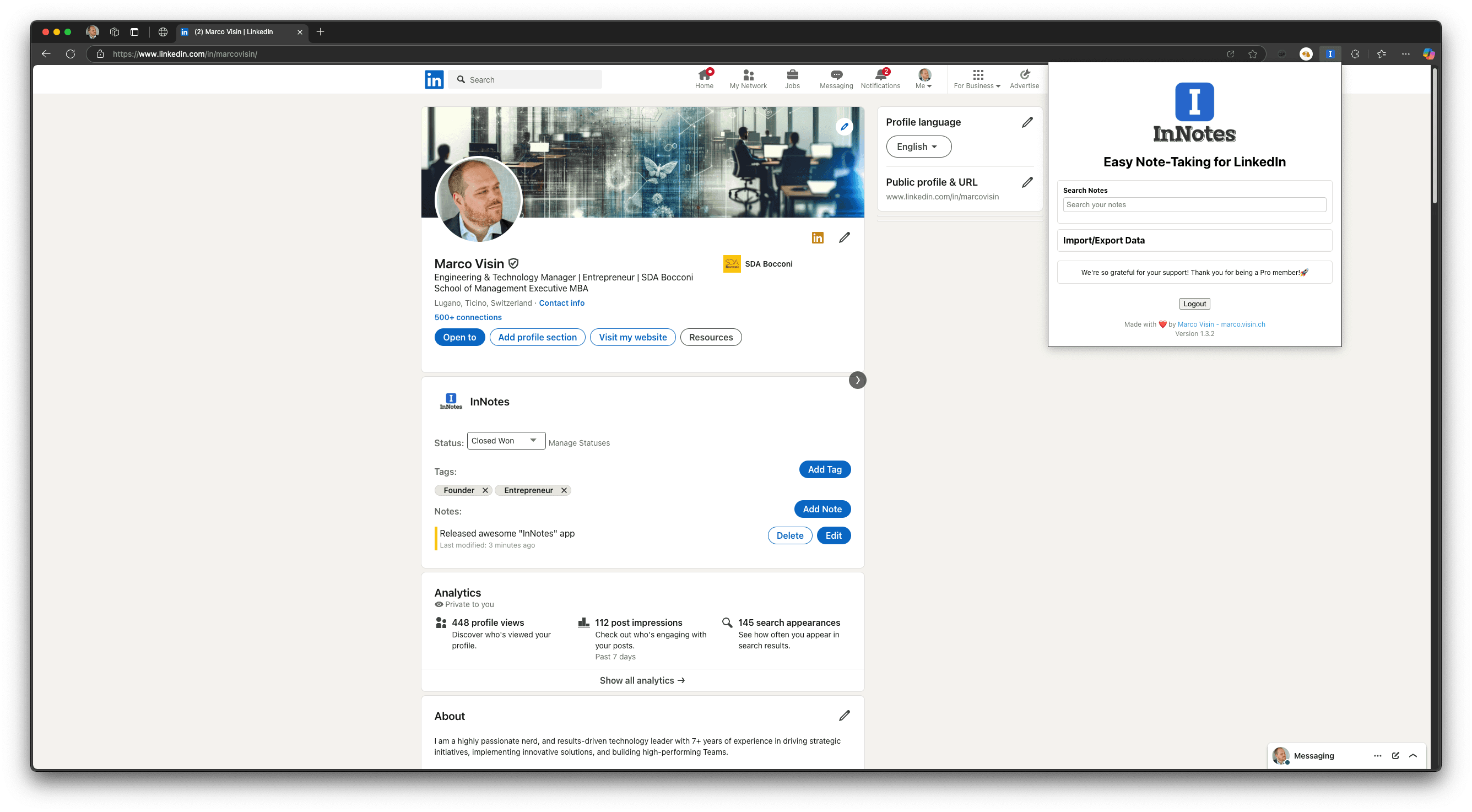View Notifications via the bell icon
1472x812 pixels.
pyautogui.click(x=880, y=75)
